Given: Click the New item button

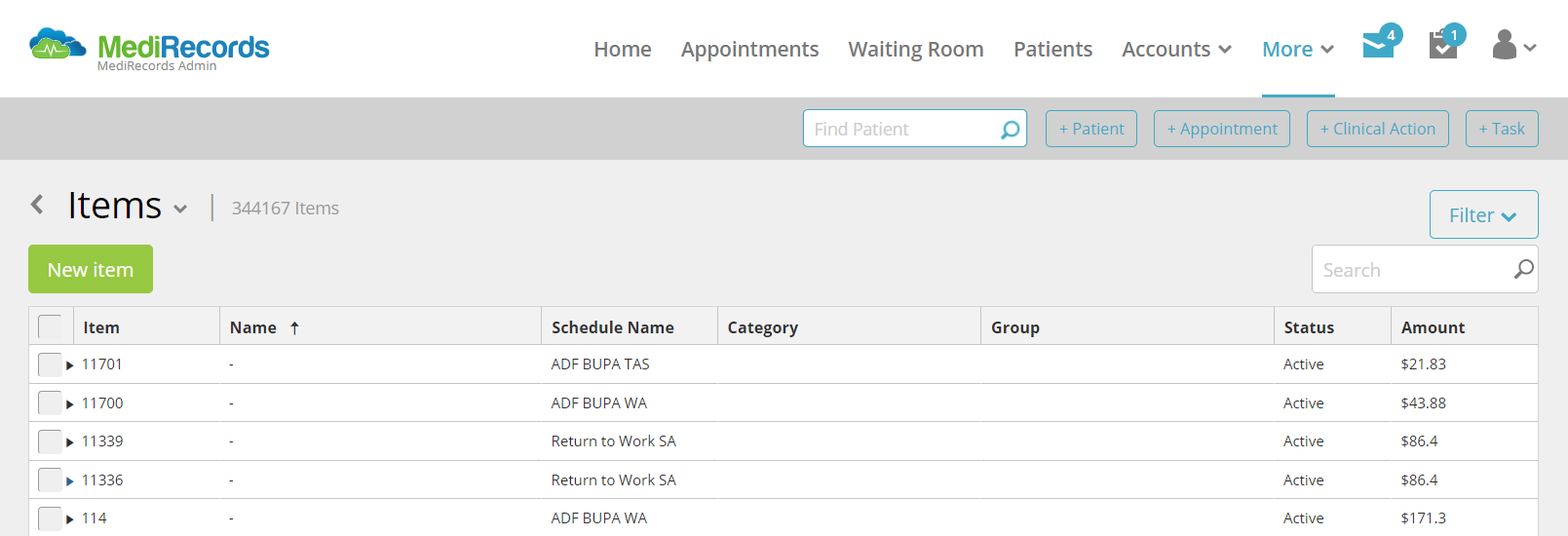Looking at the screenshot, I should pos(91,269).
